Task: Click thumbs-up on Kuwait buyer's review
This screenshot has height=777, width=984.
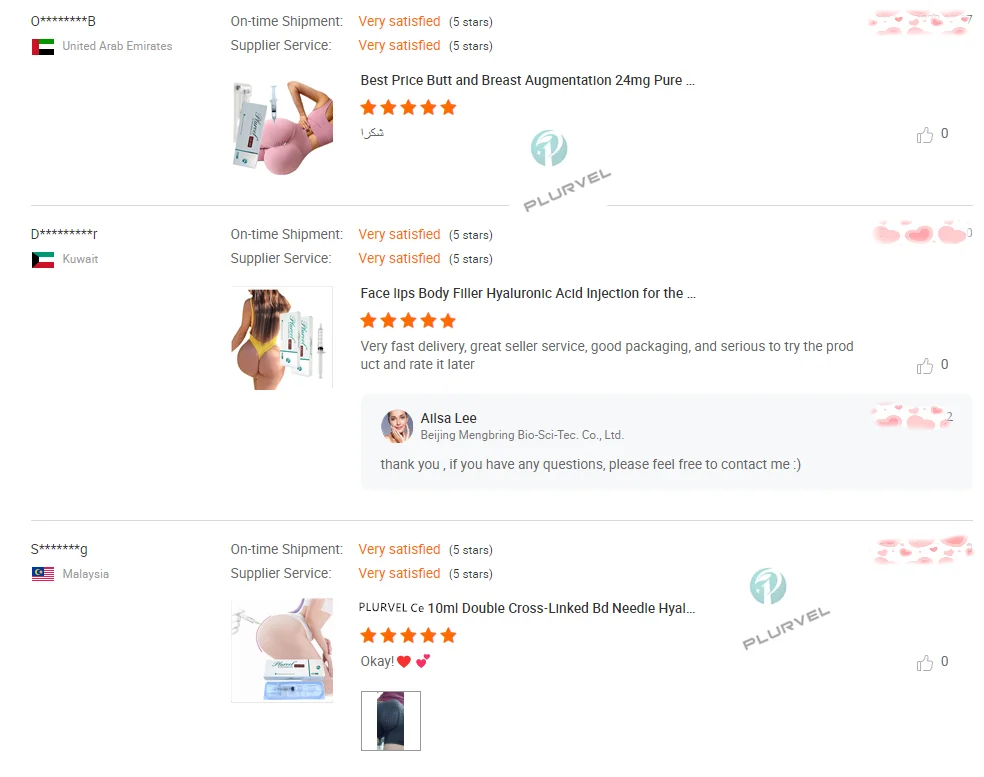Action: (925, 366)
